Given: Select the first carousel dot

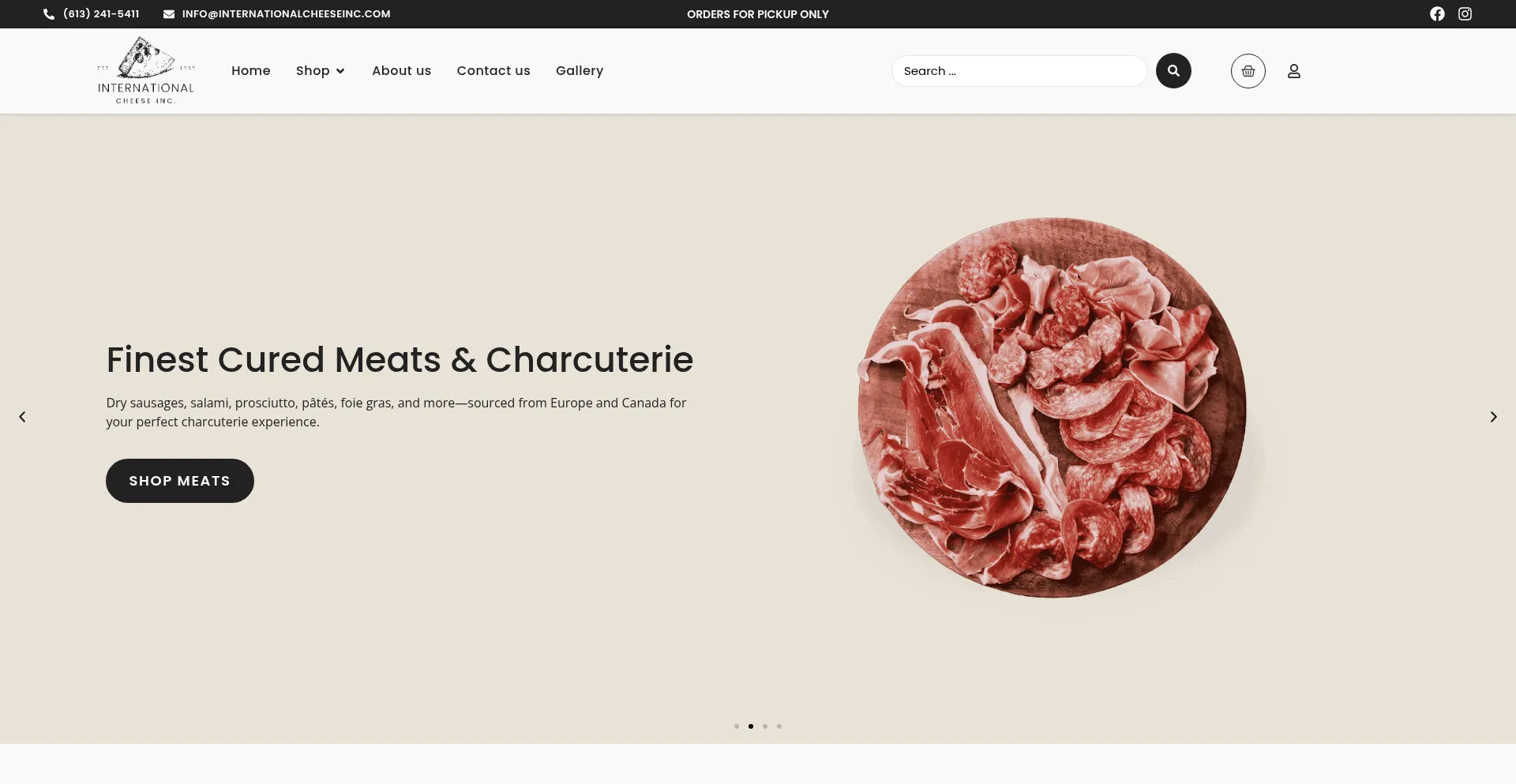Looking at the screenshot, I should (x=737, y=726).
